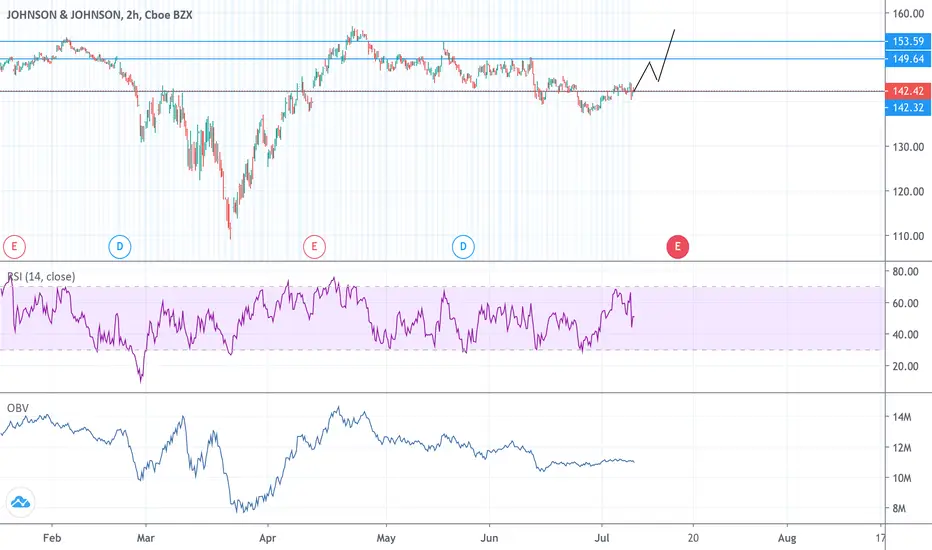Click 60.00 on the RSI scale
932x550 pixels.
(x=905, y=303)
